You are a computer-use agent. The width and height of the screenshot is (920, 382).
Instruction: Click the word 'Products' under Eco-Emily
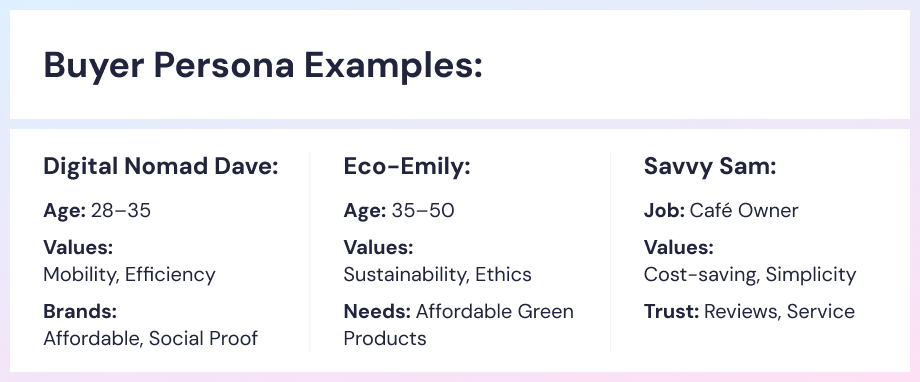[x=385, y=338]
